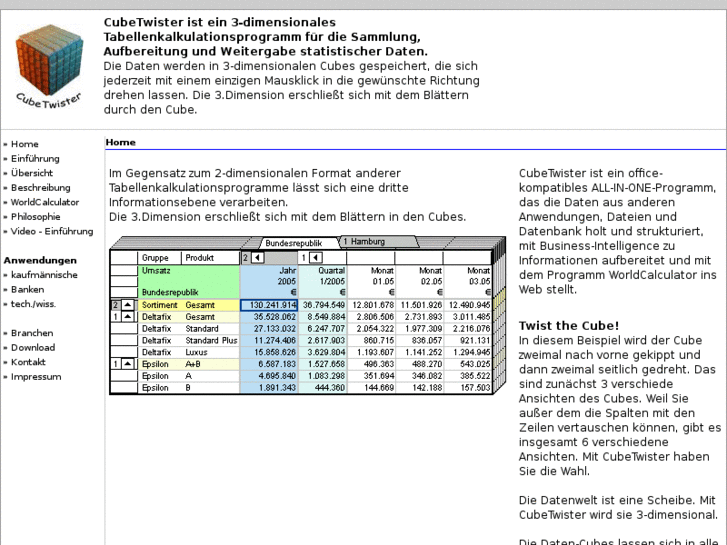Image resolution: width=727 pixels, height=545 pixels.
Task: Open the Download page link
Action: click(x=33, y=347)
